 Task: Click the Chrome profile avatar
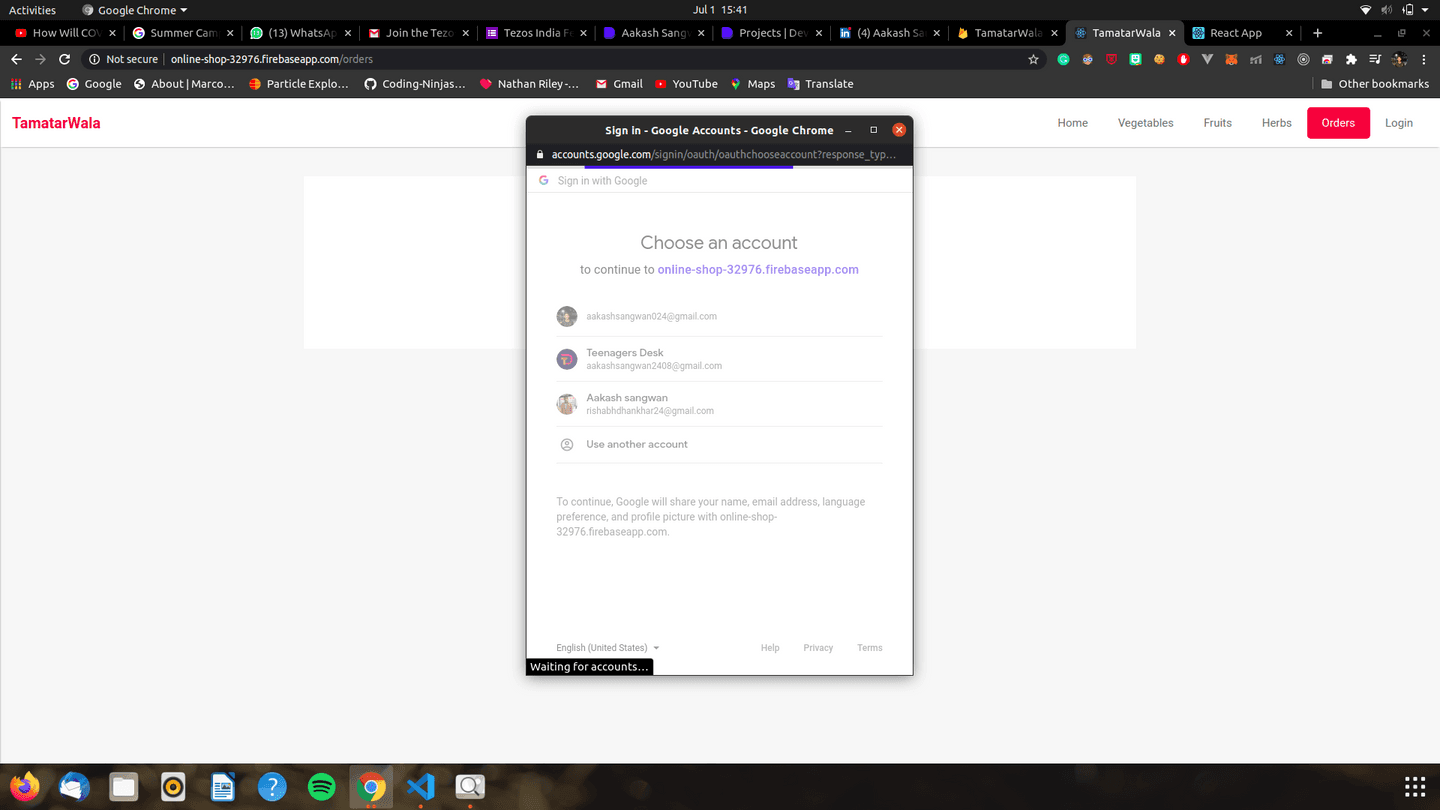[x=1399, y=59]
